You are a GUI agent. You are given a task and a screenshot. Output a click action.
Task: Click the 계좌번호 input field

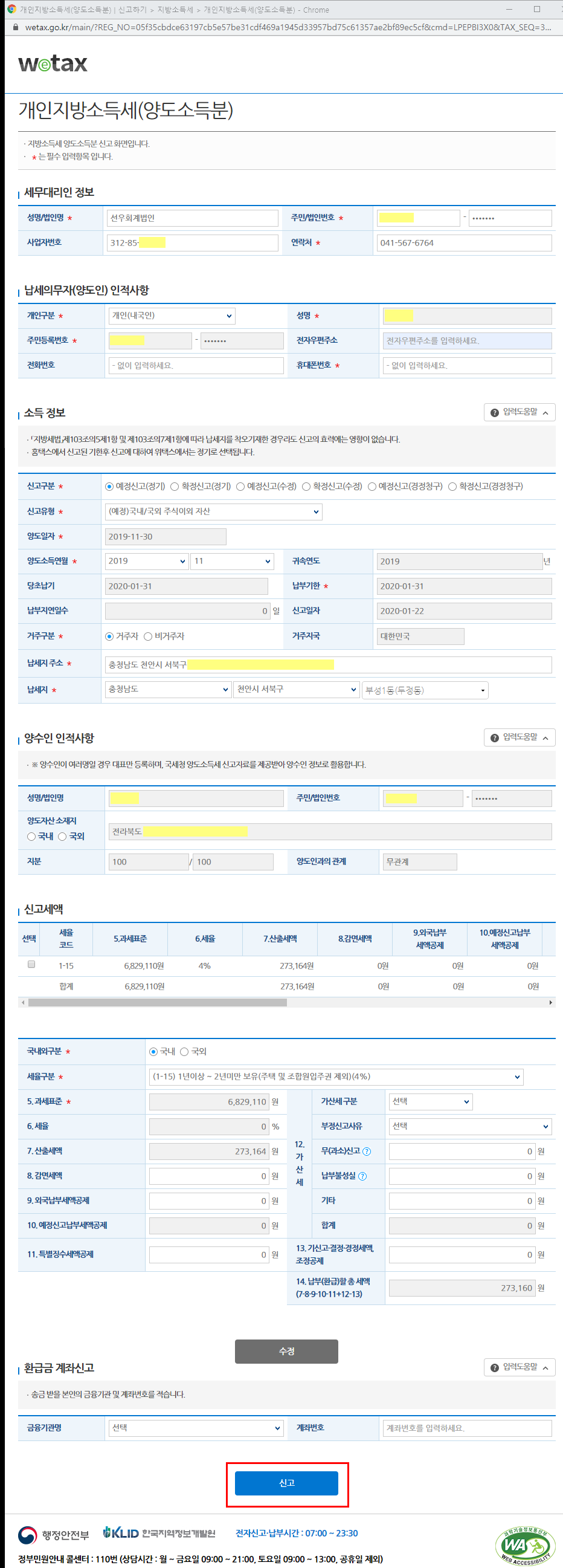pos(467,1428)
